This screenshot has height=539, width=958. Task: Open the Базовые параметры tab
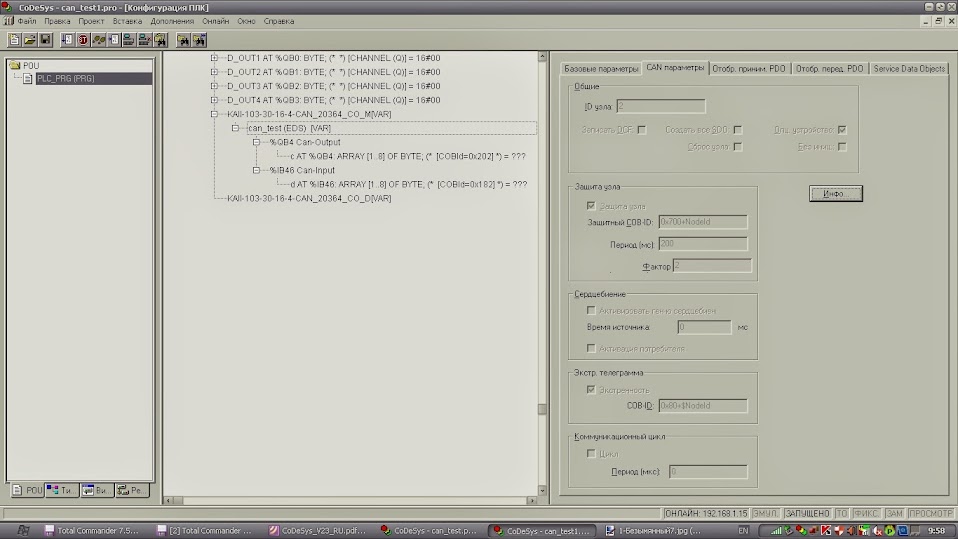[x=601, y=68]
